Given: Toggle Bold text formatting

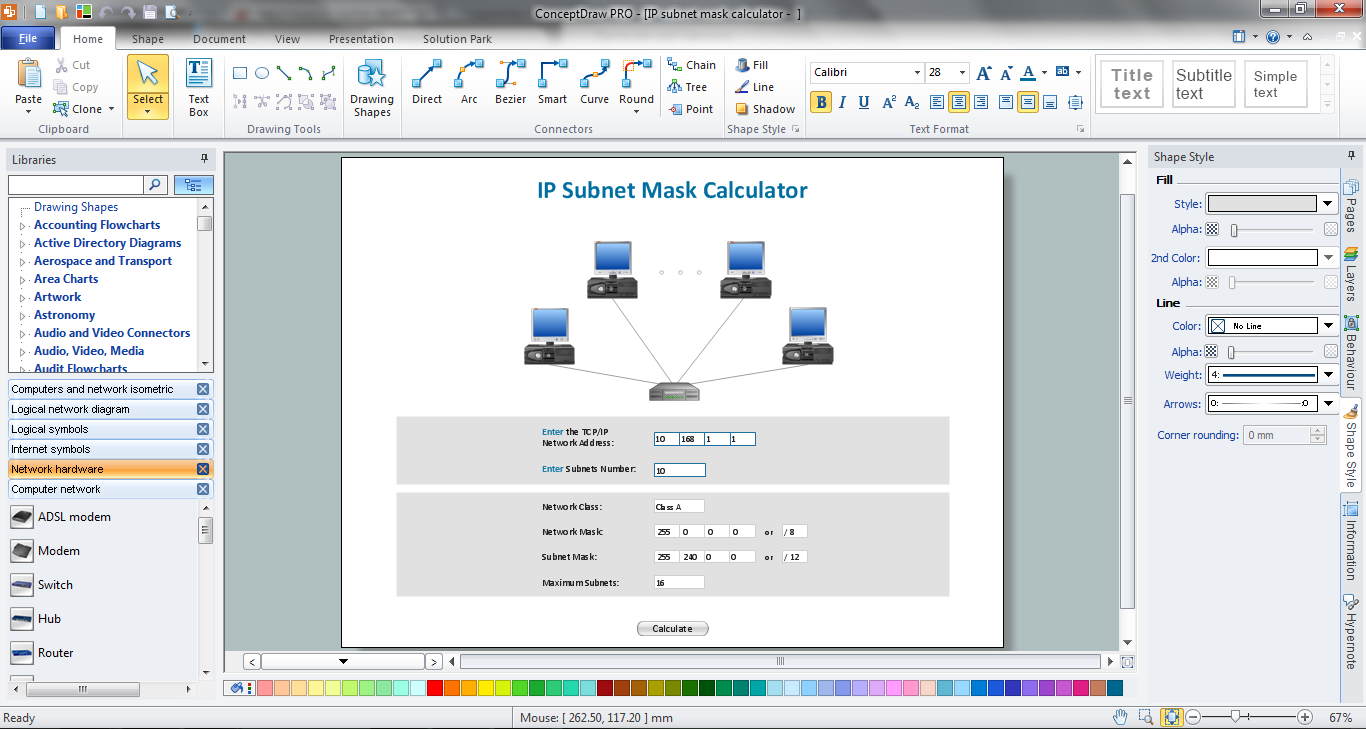Looking at the screenshot, I should pyautogui.click(x=821, y=102).
